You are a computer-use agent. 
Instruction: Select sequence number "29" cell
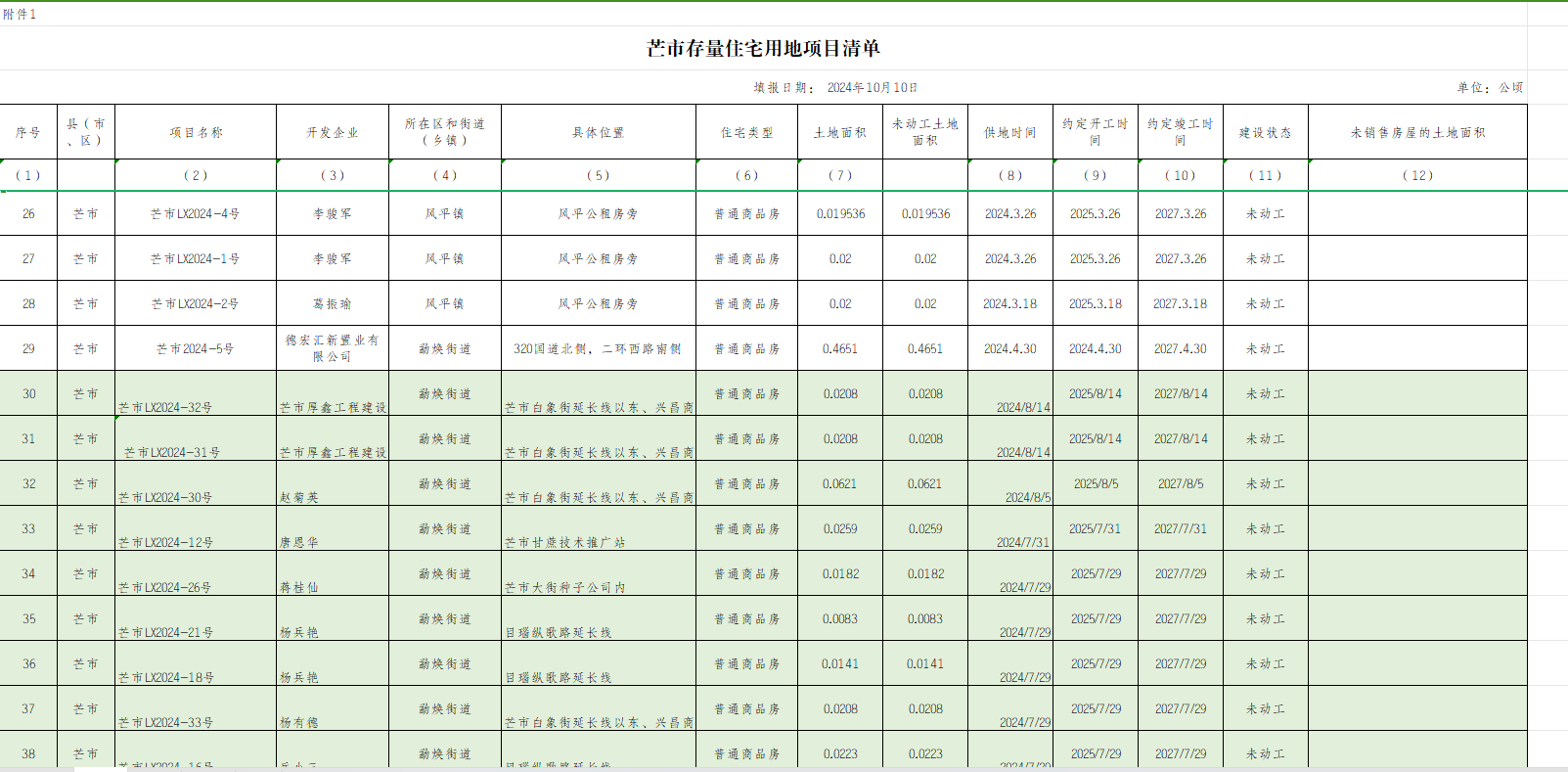click(x=28, y=348)
